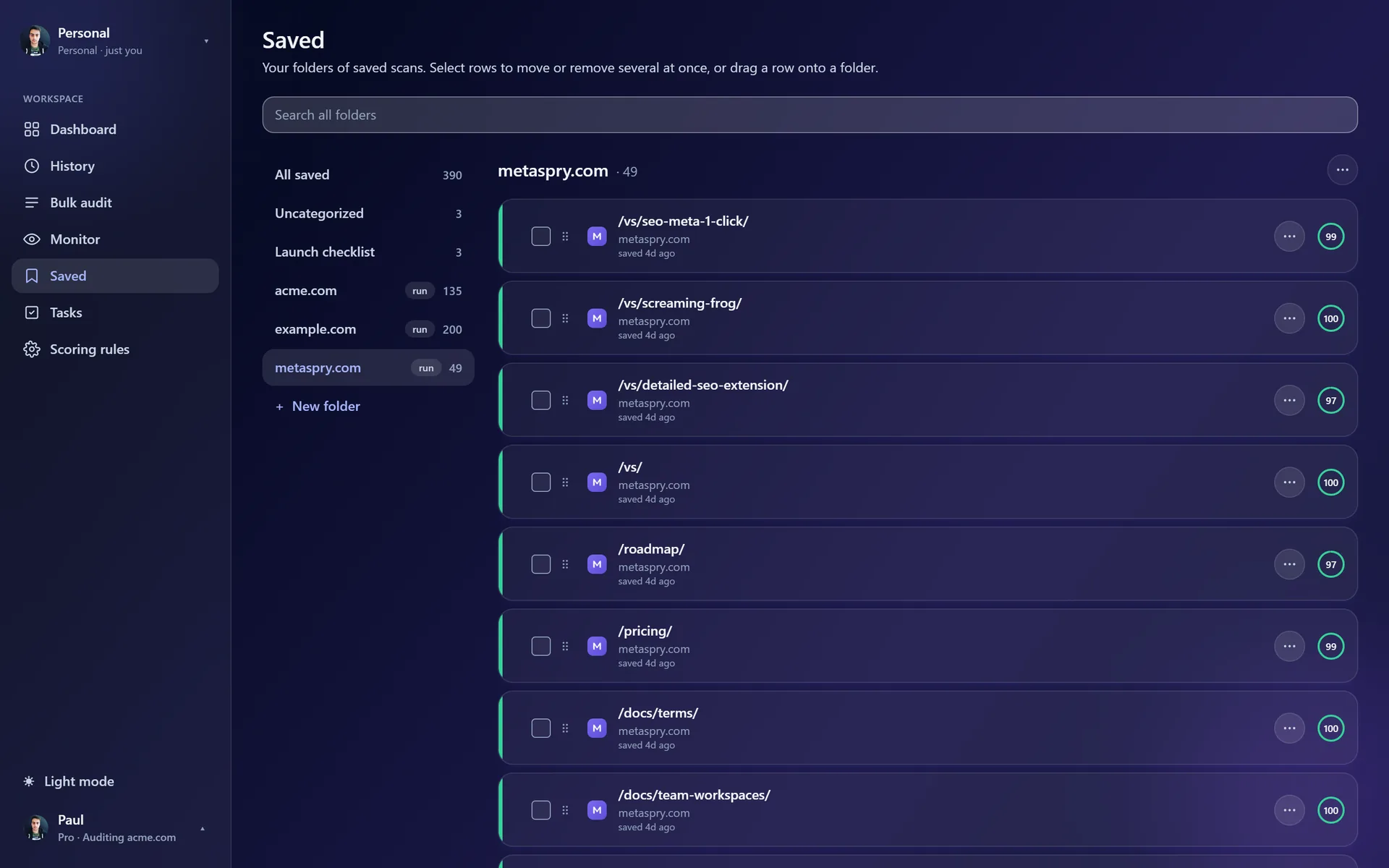Check the /pricing/ row checkbox
Viewport: 1389px width, 868px height.
[x=541, y=646]
